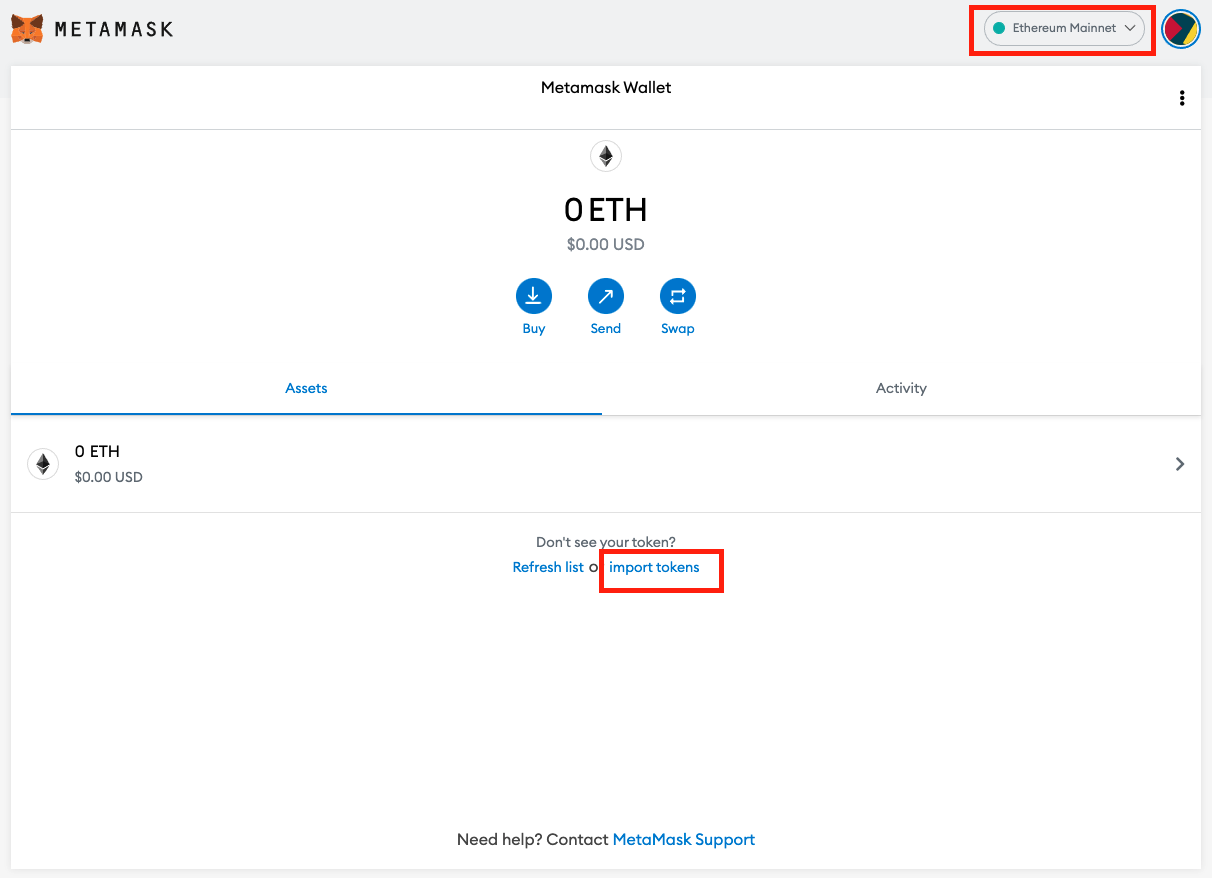Viewport: 1212px width, 878px height.
Task: Open the MetaMask Support link
Action: click(x=684, y=840)
